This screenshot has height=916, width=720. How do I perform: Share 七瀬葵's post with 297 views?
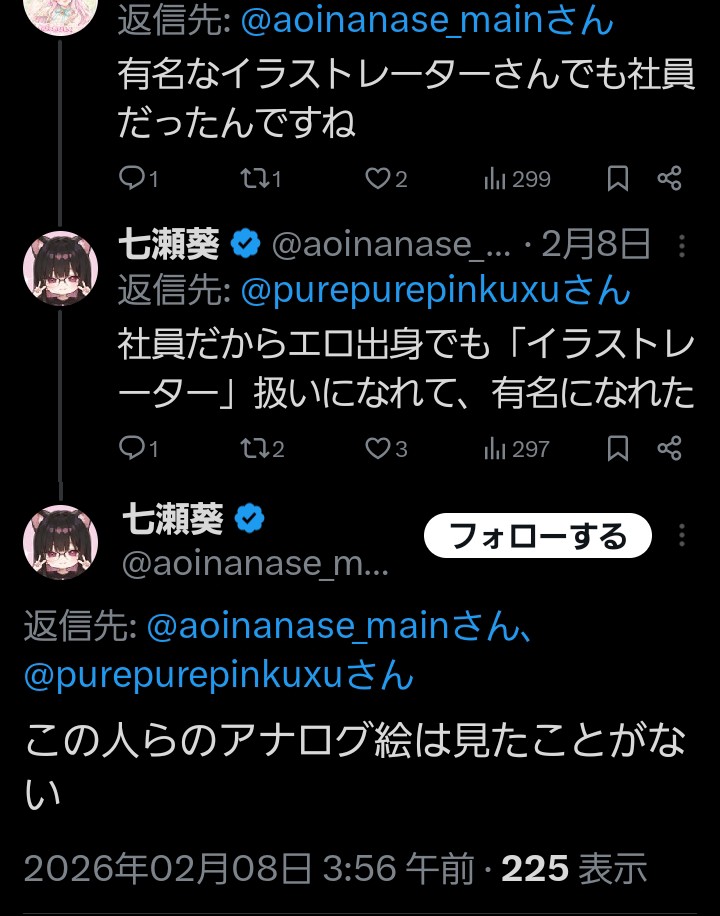(669, 449)
